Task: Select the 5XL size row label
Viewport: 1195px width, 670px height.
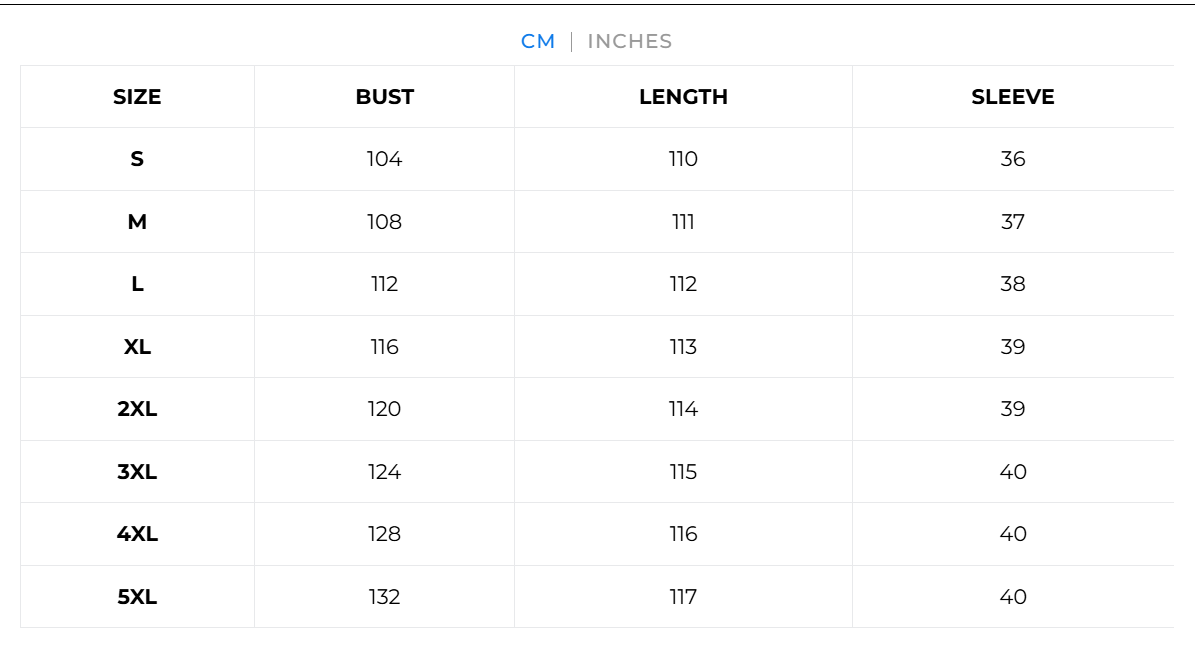Action: [137, 597]
